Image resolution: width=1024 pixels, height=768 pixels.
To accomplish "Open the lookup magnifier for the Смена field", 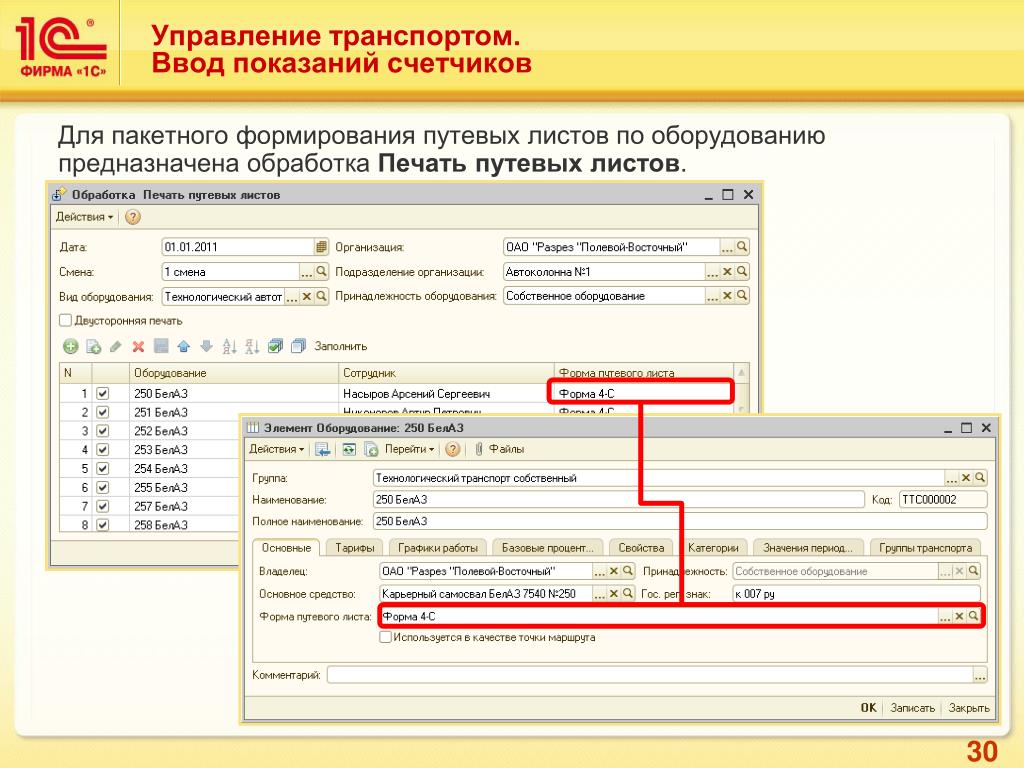I will coord(321,271).
